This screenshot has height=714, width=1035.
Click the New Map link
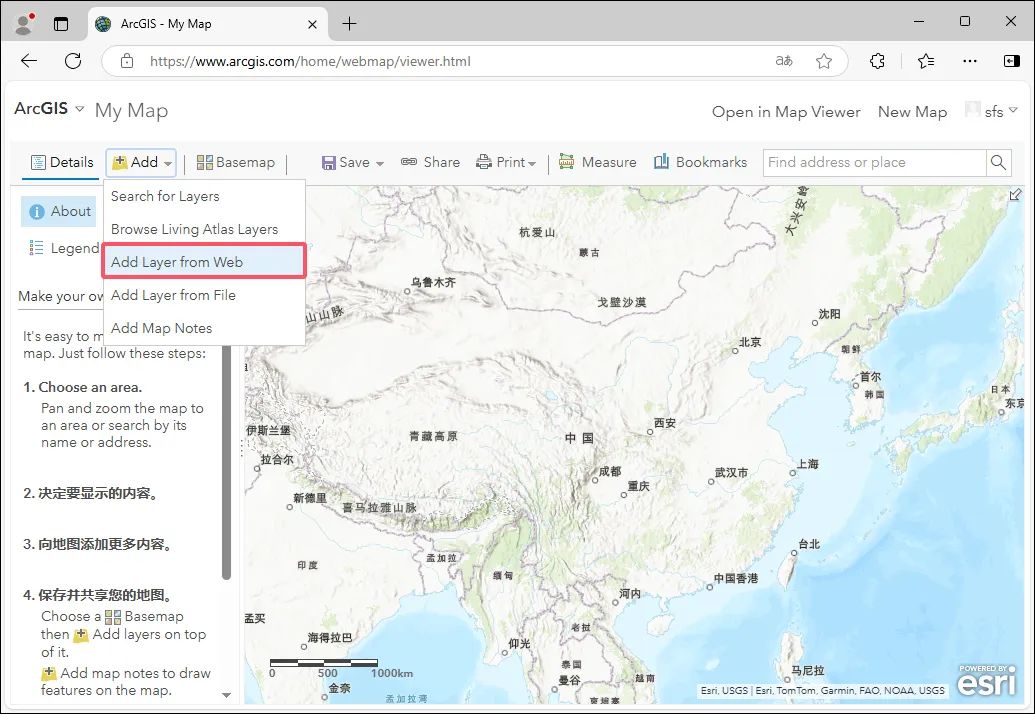click(912, 112)
